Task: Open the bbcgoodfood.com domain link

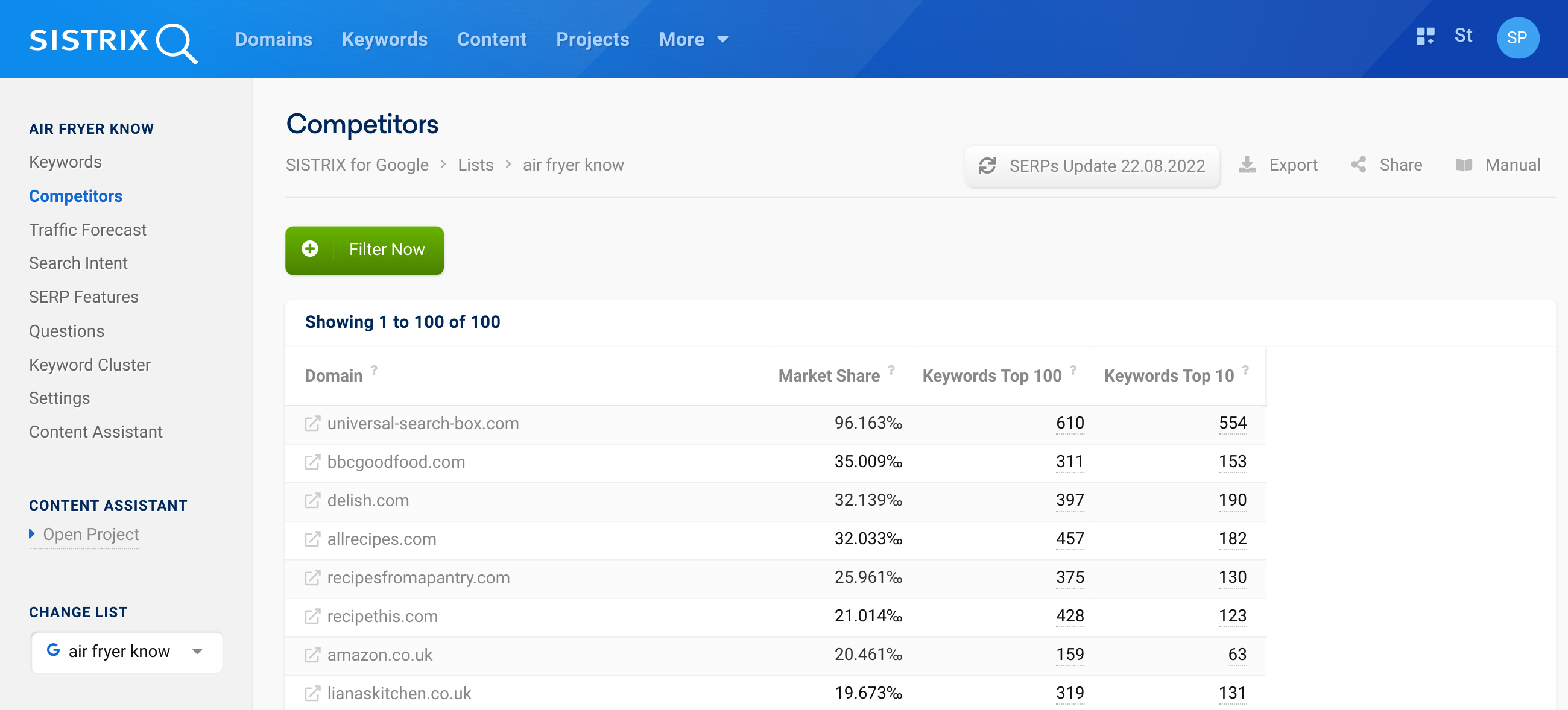Action: pos(396,462)
